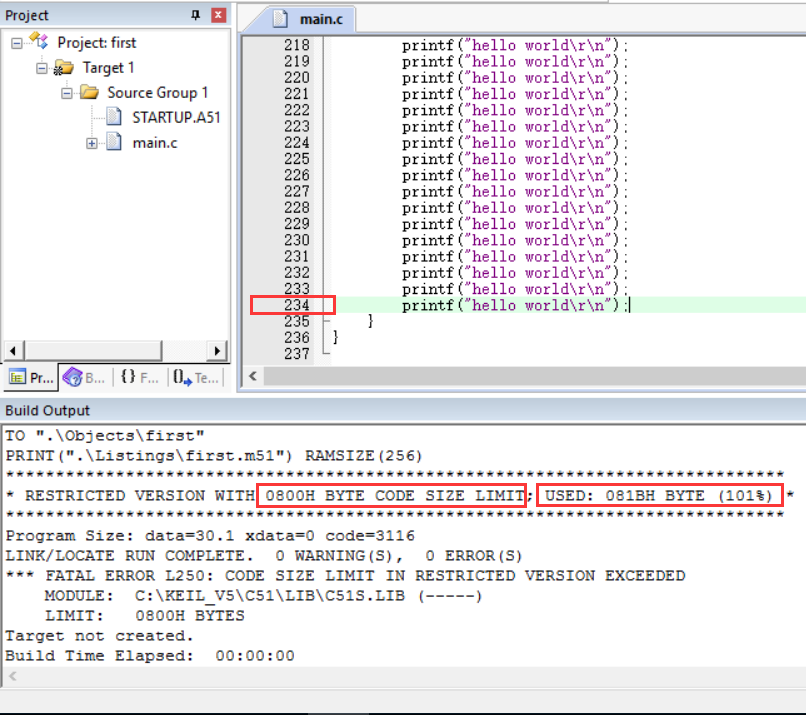Pin the Project panel with pushpin icon
This screenshot has width=806, height=715.
[x=195, y=15]
